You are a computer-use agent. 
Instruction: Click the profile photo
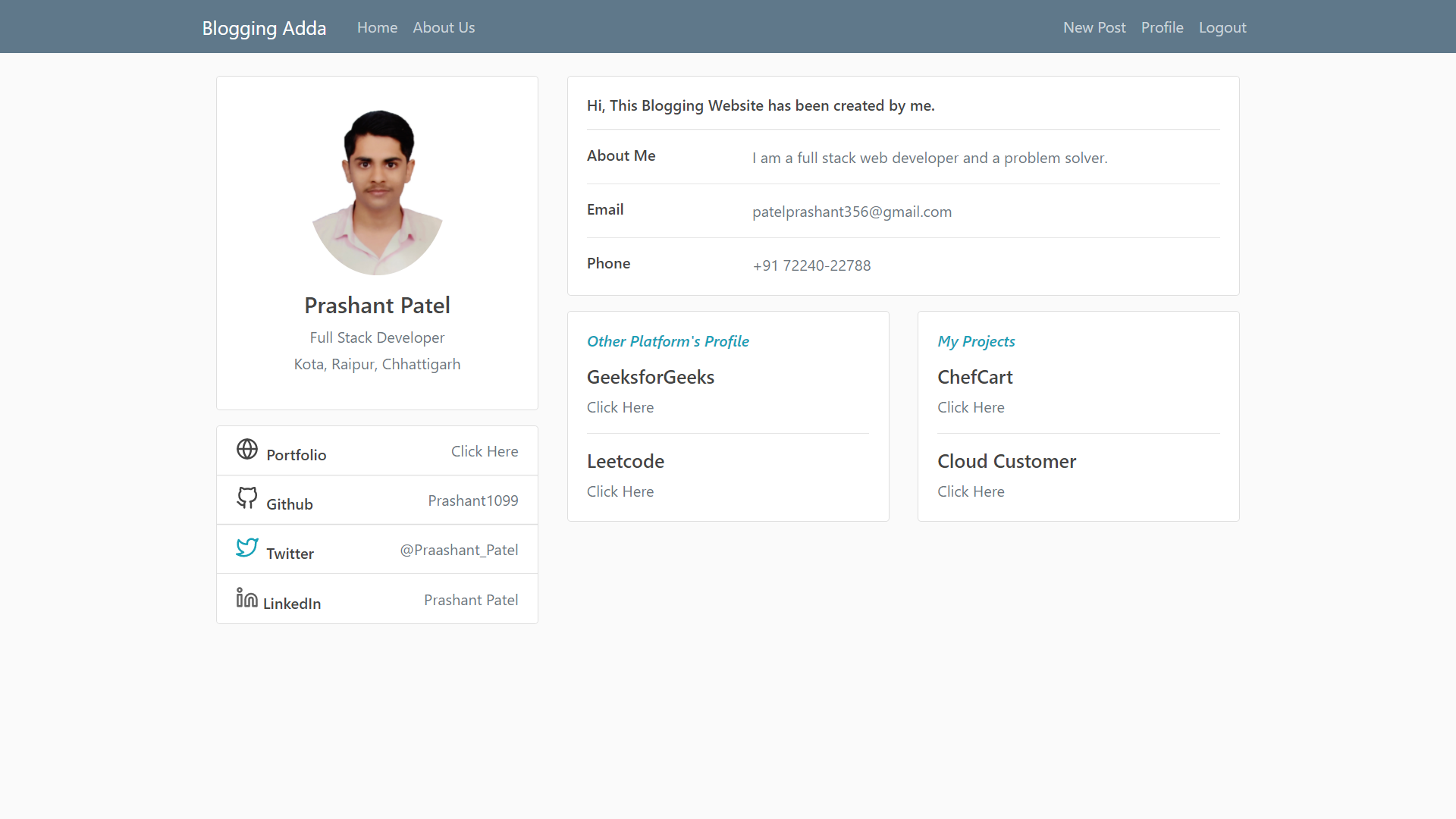pos(378,192)
